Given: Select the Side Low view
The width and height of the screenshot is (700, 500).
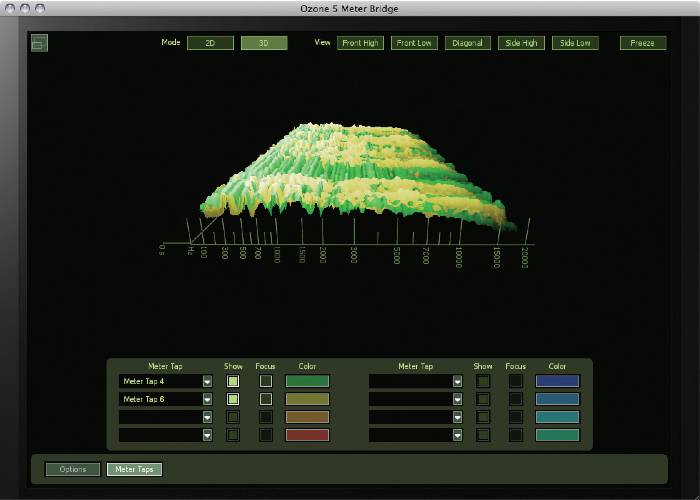Looking at the screenshot, I should click(575, 43).
